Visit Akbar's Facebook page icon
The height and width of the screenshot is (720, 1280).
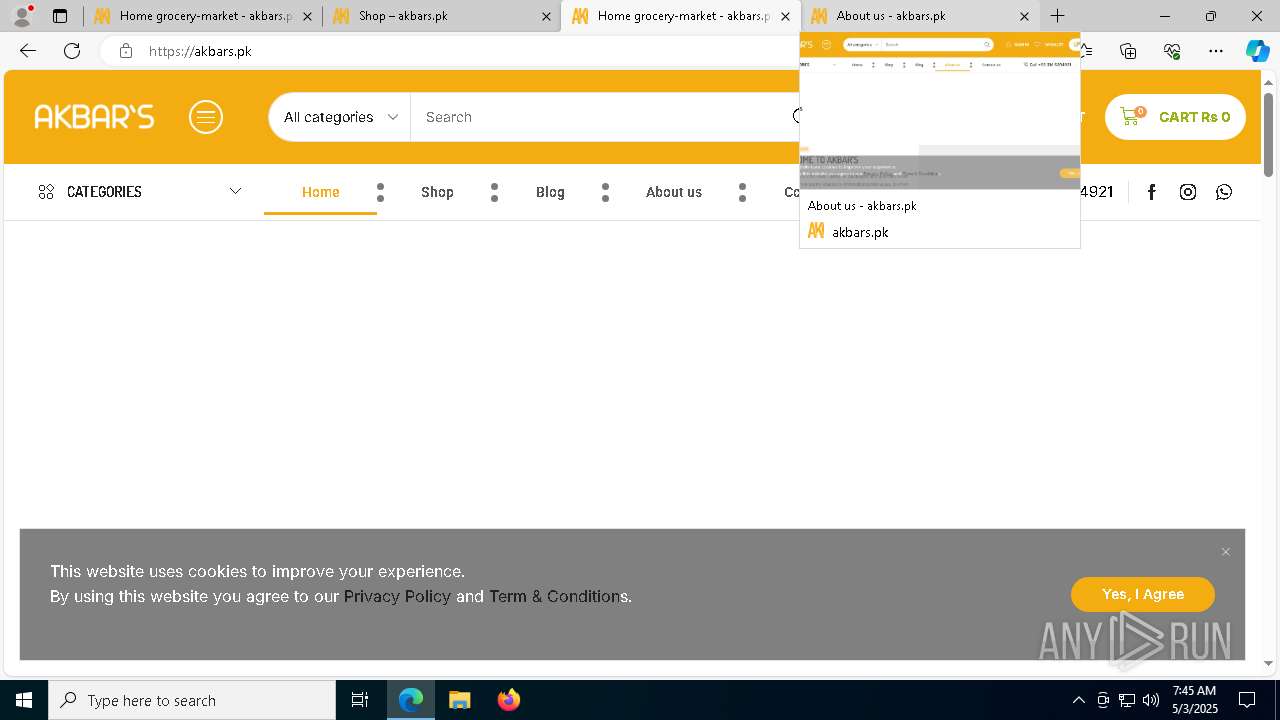pyautogui.click(x=1151, y=192)
